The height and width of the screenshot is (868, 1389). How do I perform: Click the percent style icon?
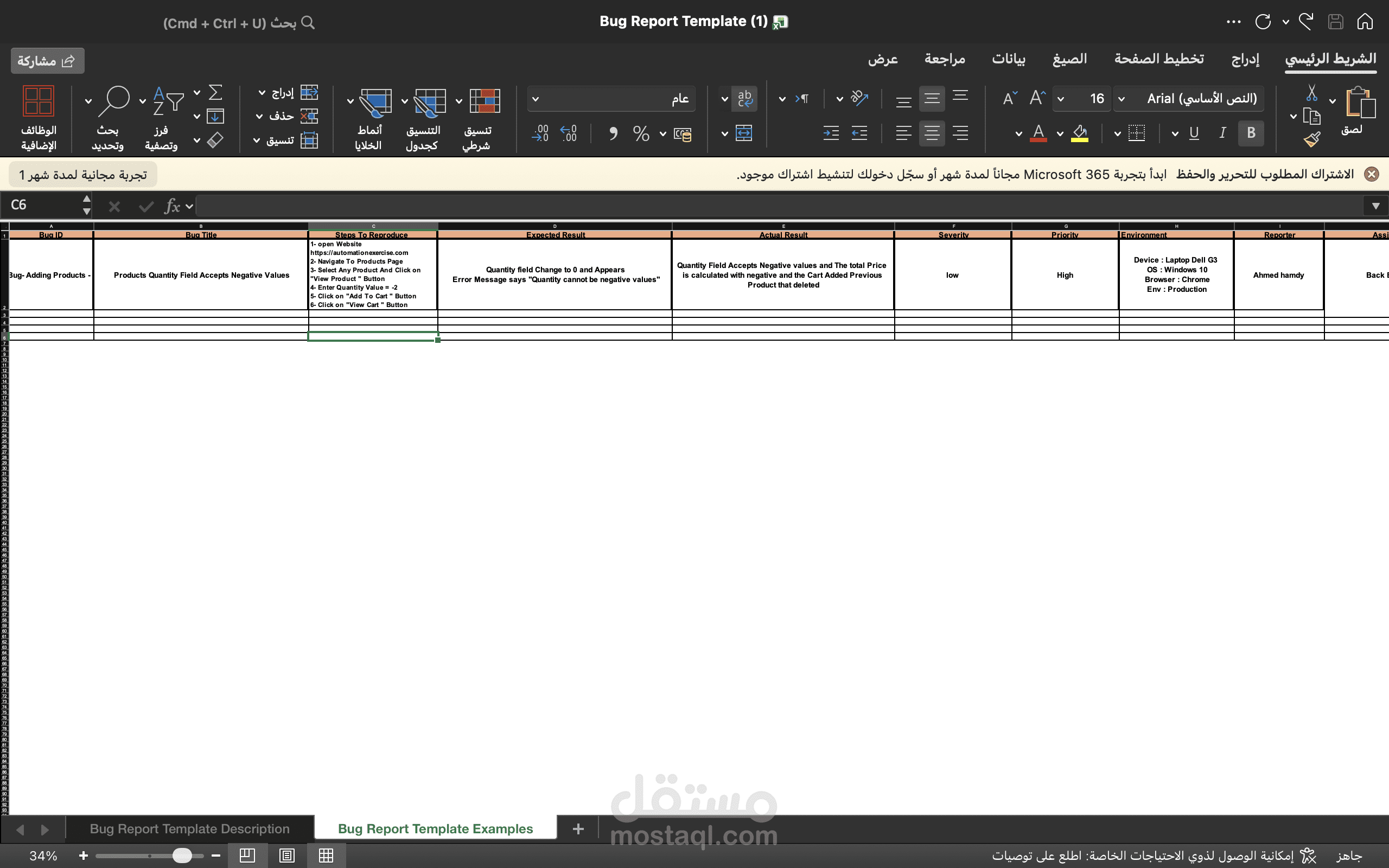[641, 134]
